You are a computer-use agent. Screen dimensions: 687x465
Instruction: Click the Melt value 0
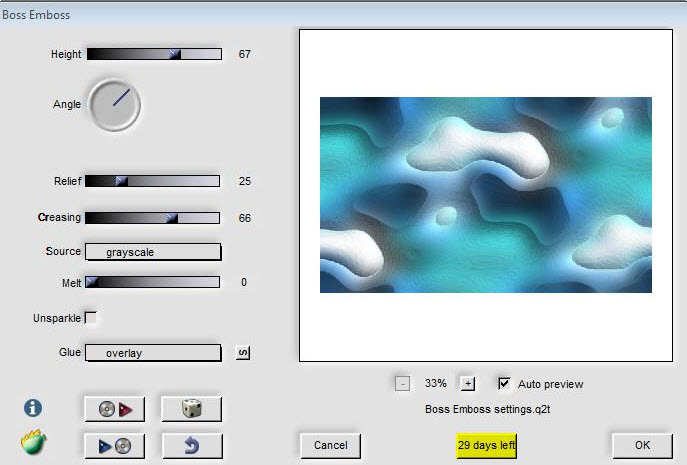tap(244, 282)
